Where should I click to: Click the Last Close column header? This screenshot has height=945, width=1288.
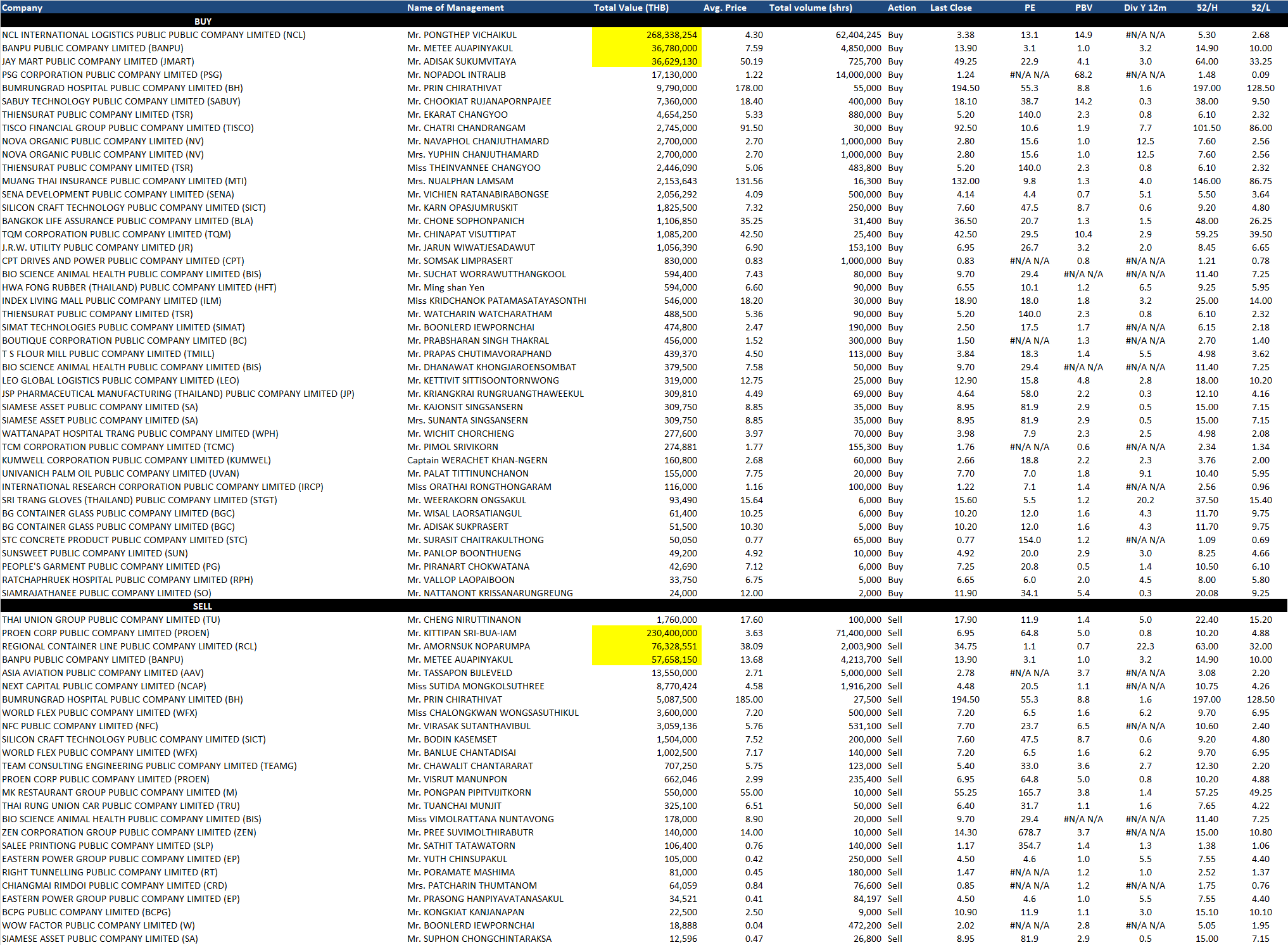pos(950,8)
